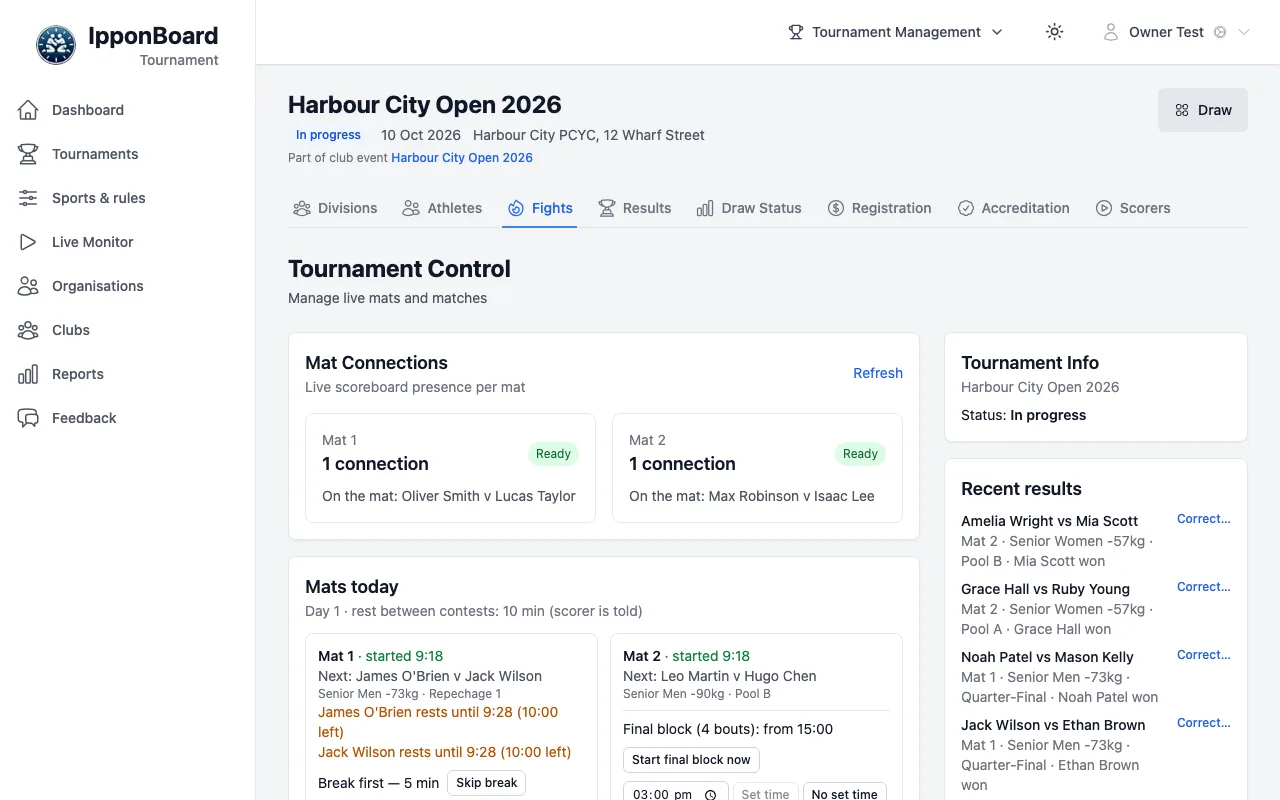Click the Set time button
Screen dimensions: 1280x800
pyautogui.click(x=765, y=794)
